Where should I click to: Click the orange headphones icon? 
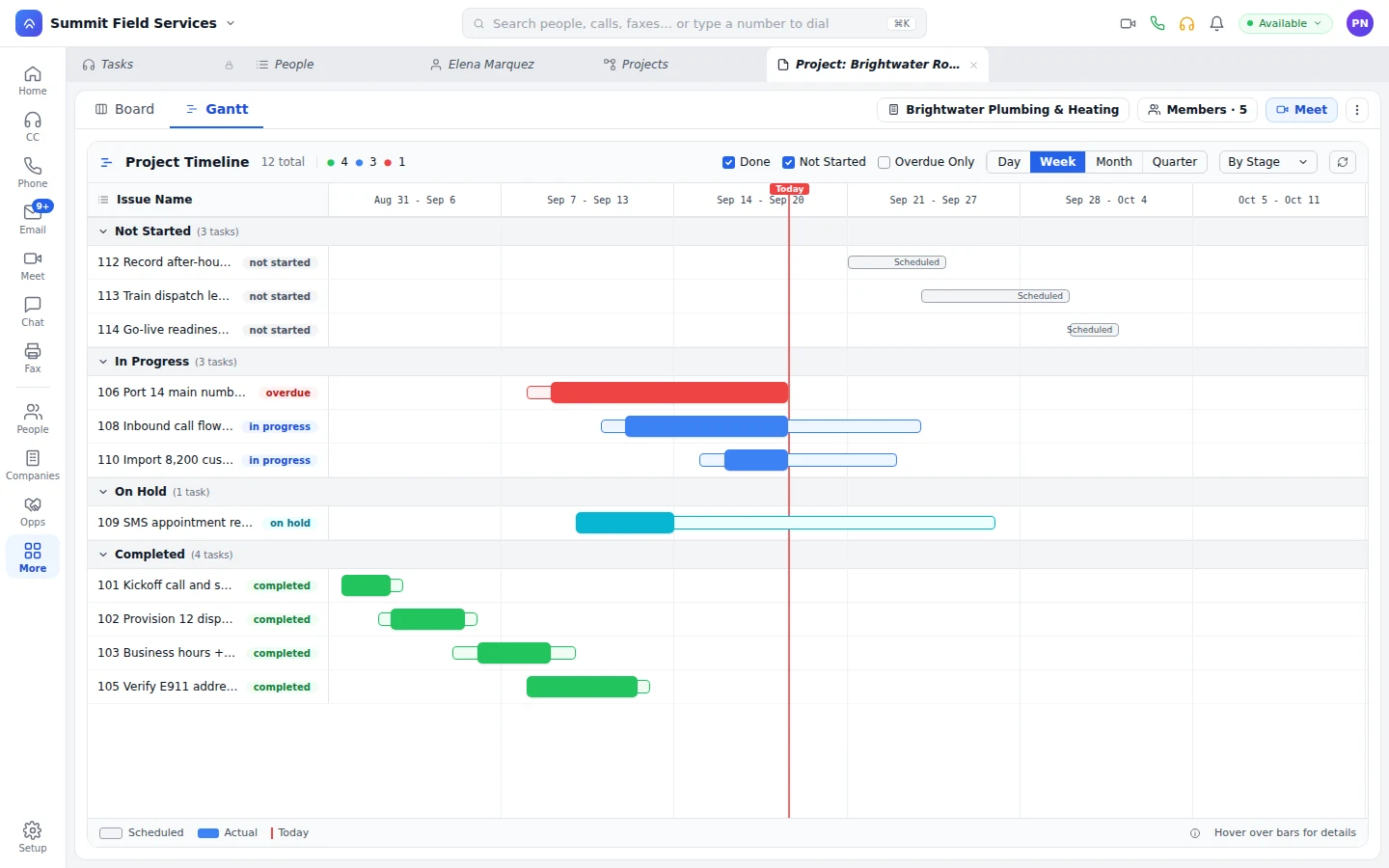pyautogui.click(x=1187, y=23)
